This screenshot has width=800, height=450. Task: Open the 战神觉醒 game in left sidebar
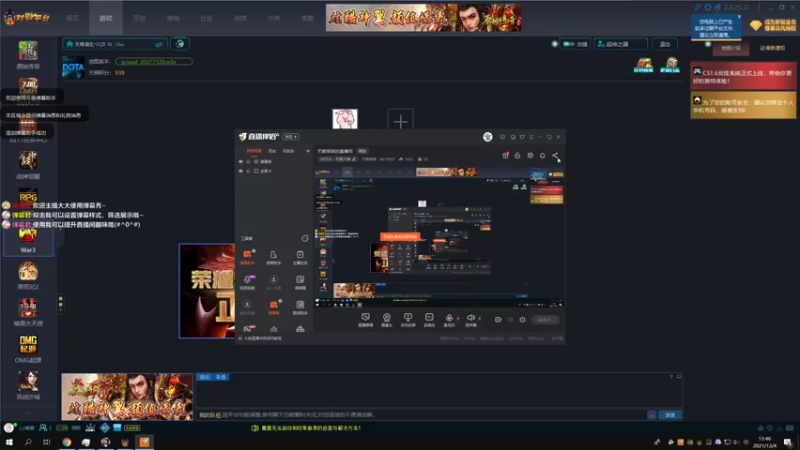pyautogui.click(x=28, y=161)
